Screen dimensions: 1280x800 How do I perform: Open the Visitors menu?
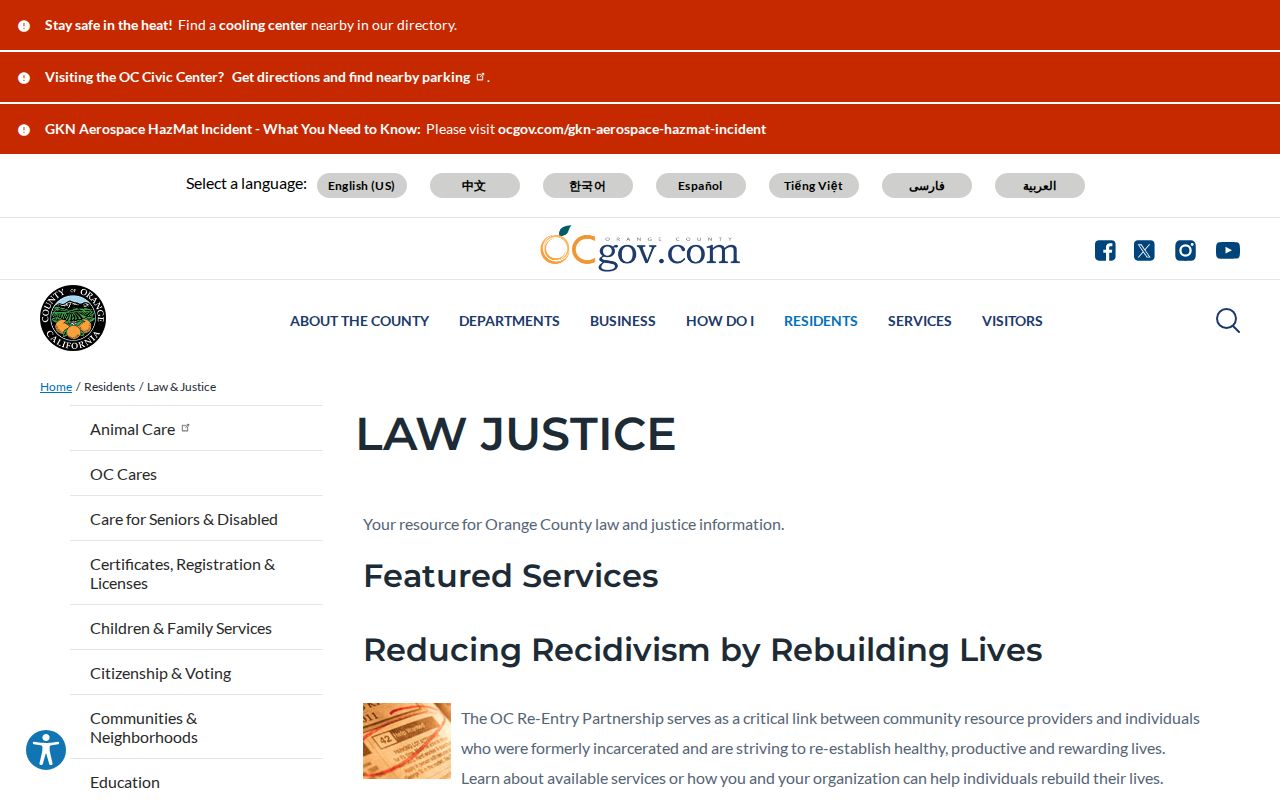1012,321
